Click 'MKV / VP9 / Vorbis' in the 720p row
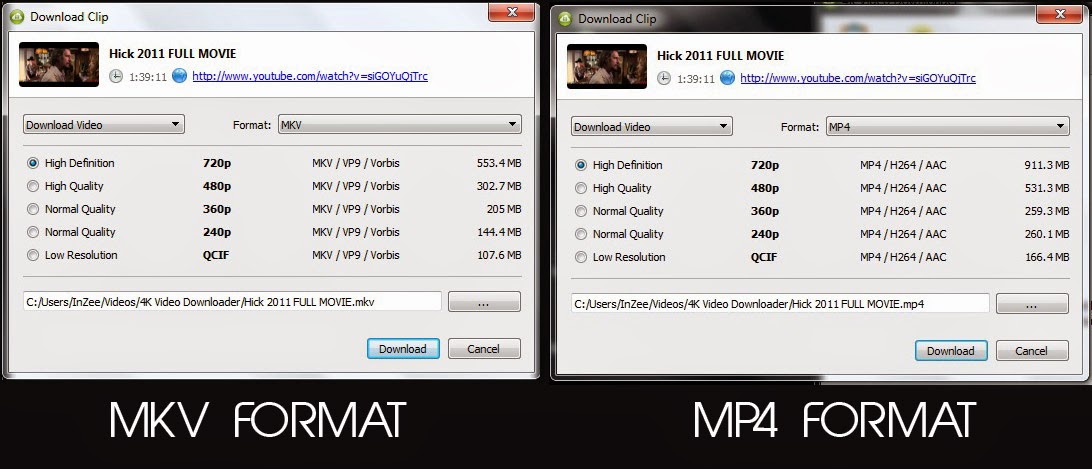Screen dimensions: 1092x469 point(356,163)
